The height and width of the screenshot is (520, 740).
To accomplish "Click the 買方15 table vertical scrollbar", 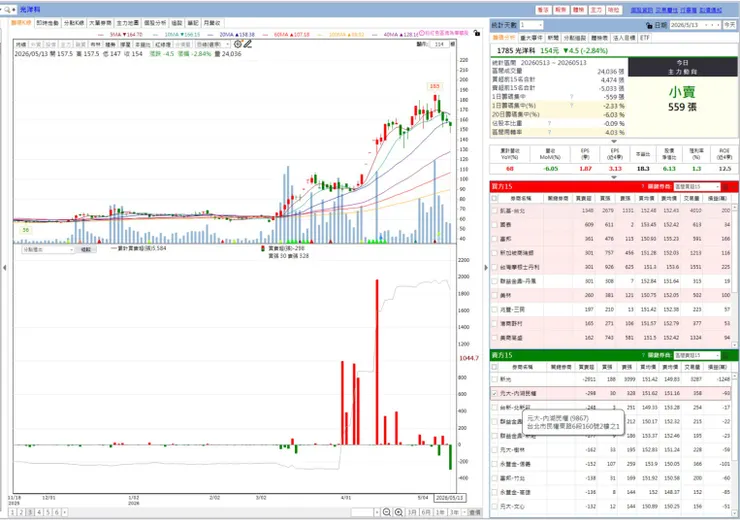I will pos(735,276).
